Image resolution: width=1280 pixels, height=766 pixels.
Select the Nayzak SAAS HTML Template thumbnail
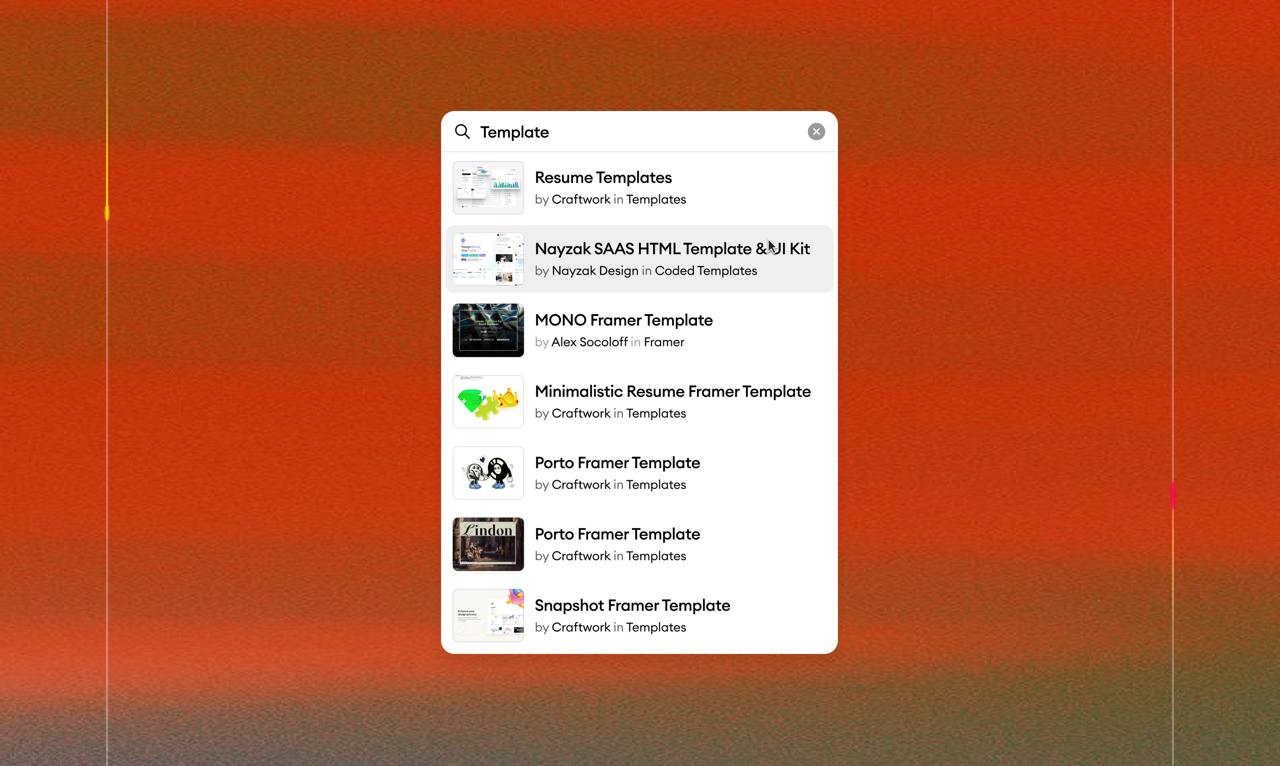point(488,259)
